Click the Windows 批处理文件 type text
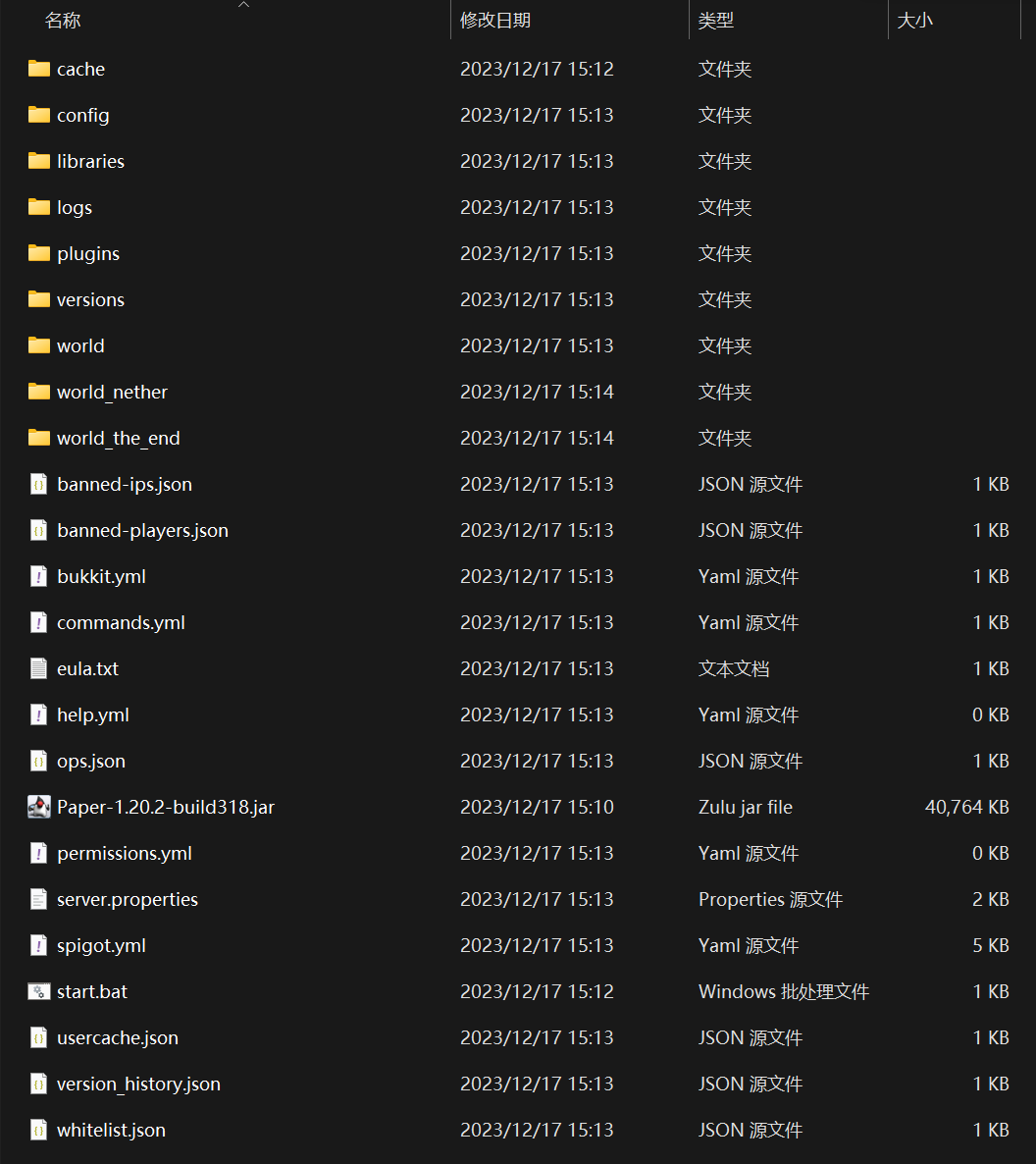The height and width of the screenshot is (1164, 1036). (x=784, y=991)
